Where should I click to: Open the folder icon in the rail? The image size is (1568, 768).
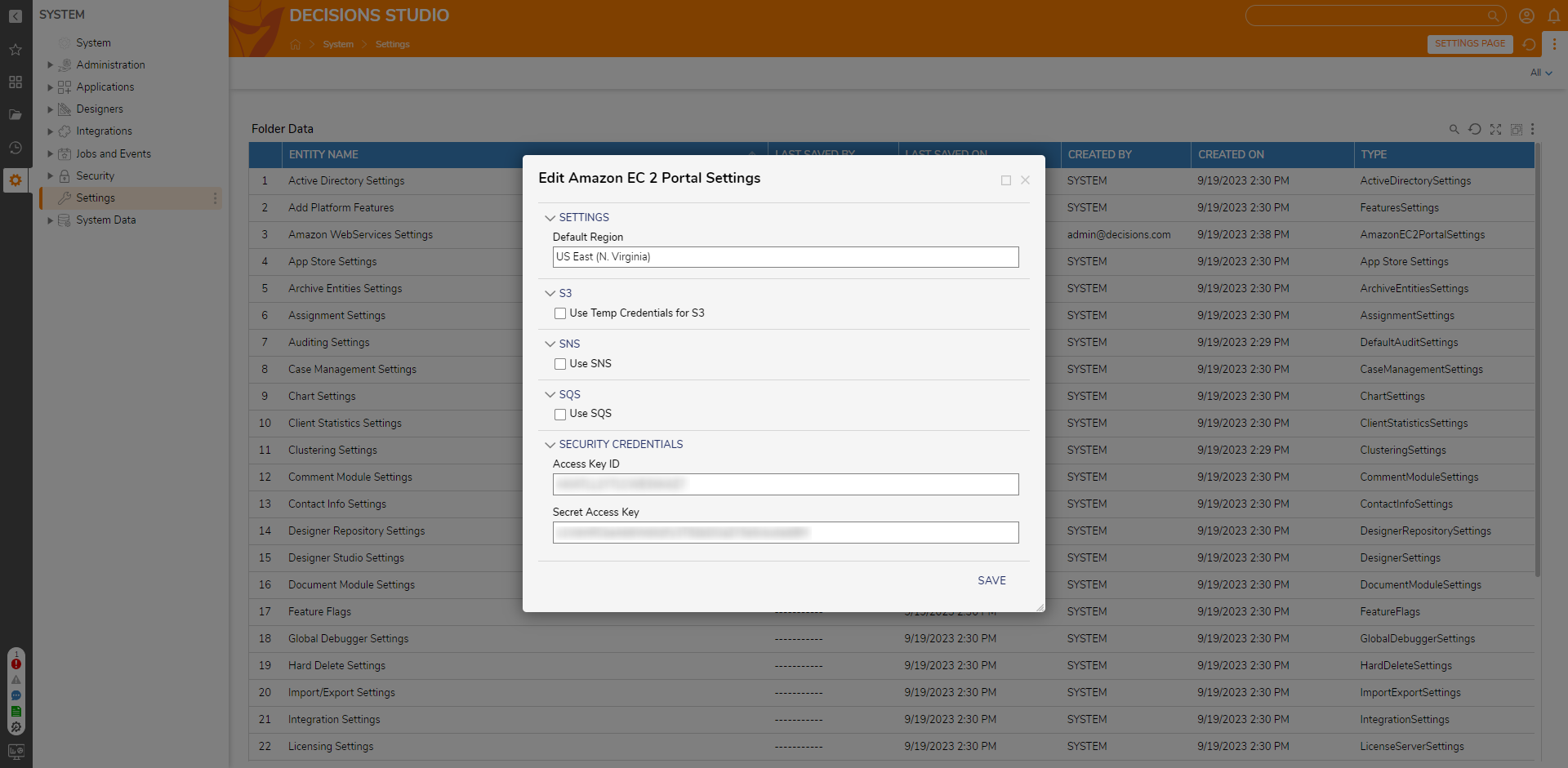coord(16,115)
